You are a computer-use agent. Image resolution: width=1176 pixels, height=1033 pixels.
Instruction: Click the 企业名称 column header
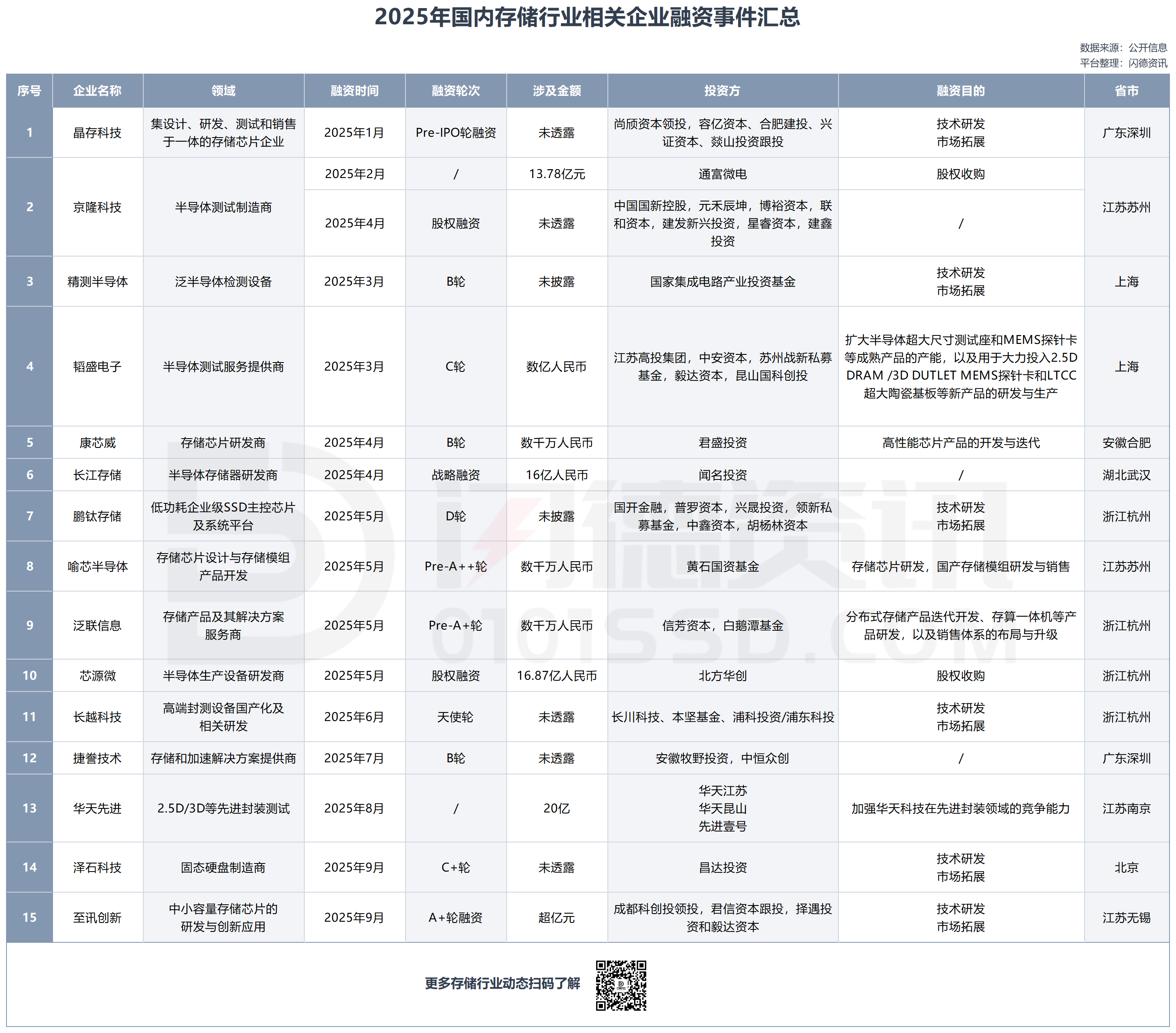point(97,91)
